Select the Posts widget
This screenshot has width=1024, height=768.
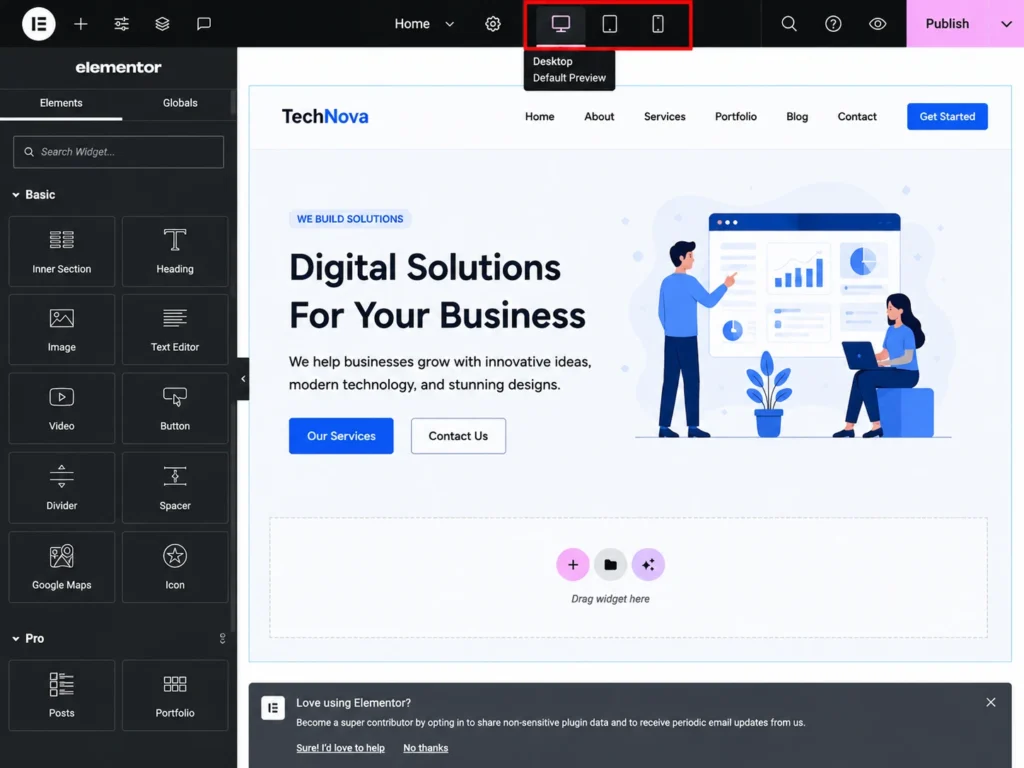[61, 695]
